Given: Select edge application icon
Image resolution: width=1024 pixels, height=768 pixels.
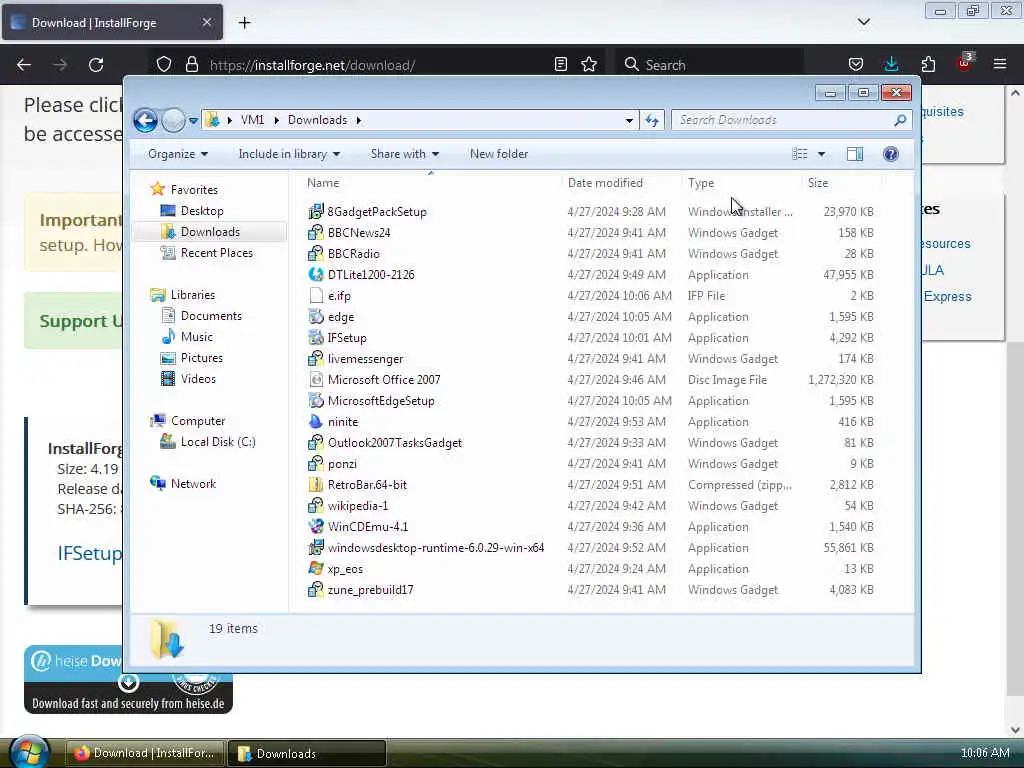Looking at the screenshot, I should click(316, 317).
